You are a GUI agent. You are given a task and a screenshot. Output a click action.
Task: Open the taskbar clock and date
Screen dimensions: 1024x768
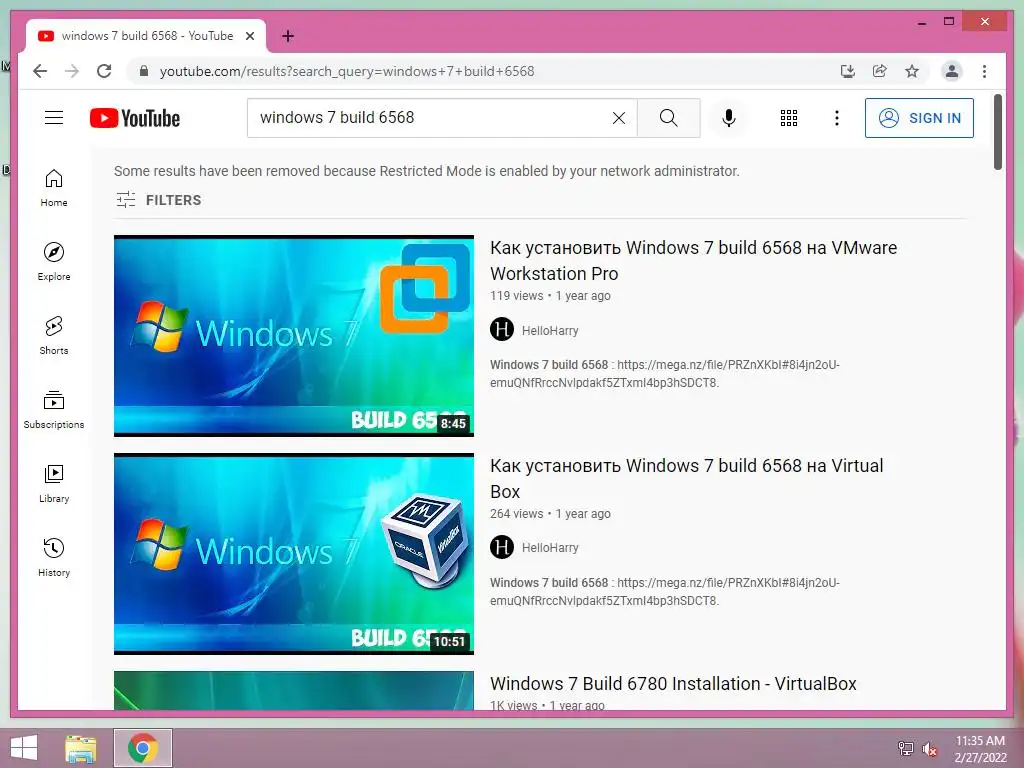tap(980, 749)
